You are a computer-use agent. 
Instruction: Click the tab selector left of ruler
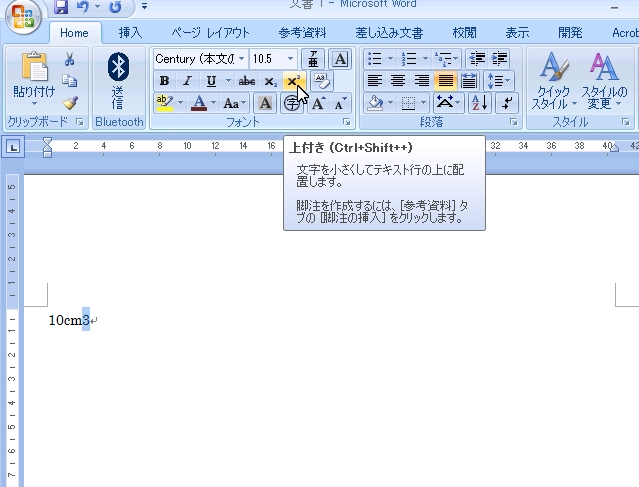click(x=13, y=148)
